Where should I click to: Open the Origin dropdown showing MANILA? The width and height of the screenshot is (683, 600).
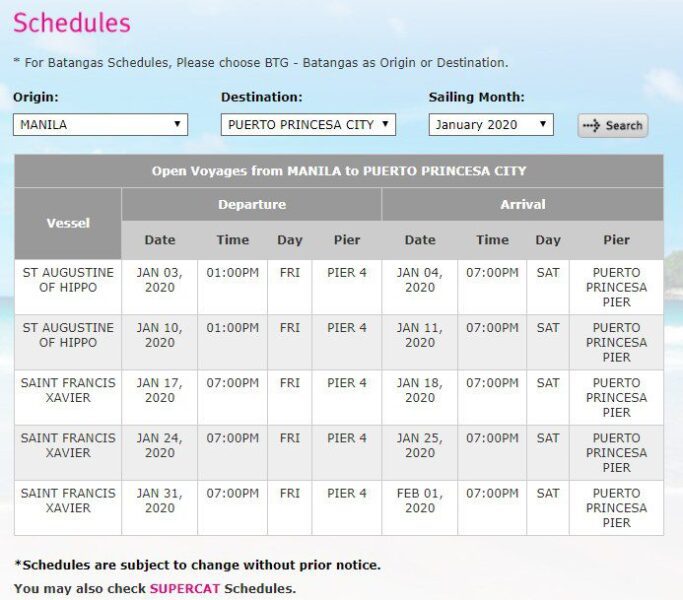coord(100,125)
